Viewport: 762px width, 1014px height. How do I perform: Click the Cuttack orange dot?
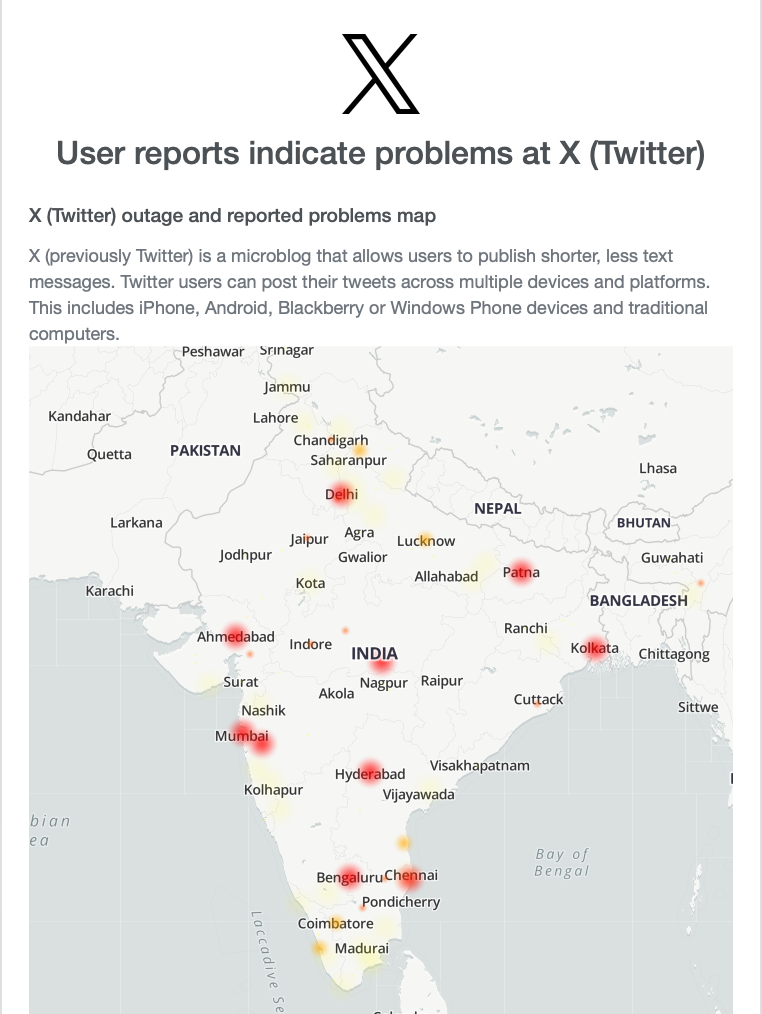pyautogui.click(x=538, y=704)
